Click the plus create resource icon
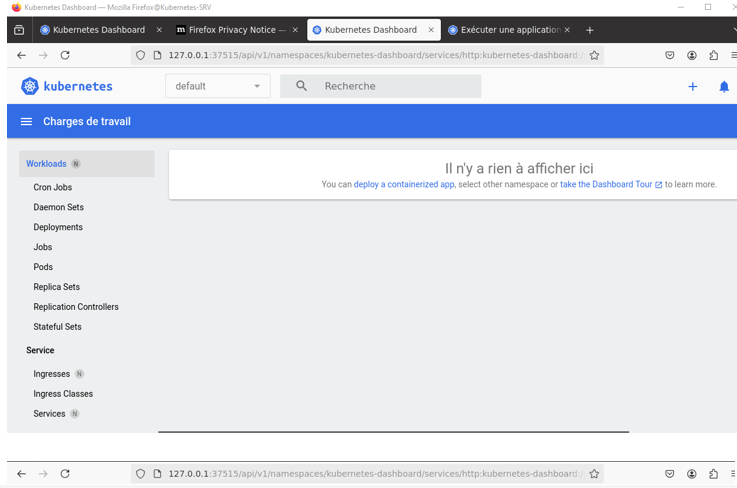 [x=692, y=87]
